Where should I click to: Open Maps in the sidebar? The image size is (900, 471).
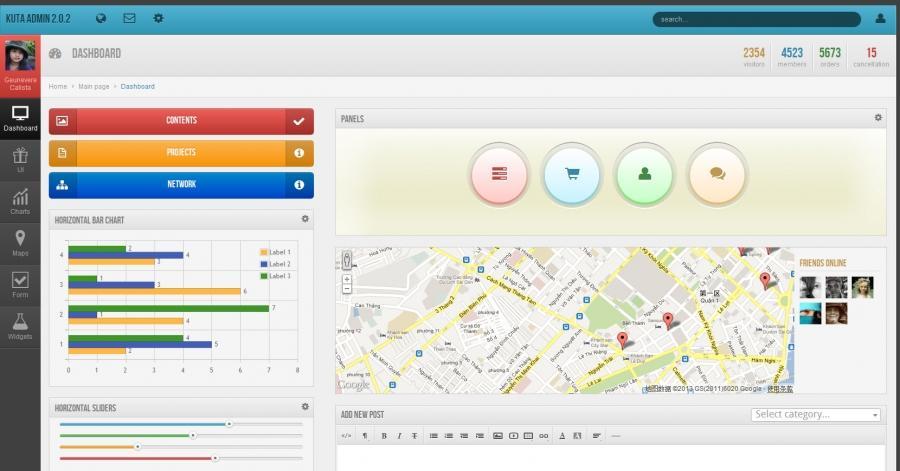[x=20, y=244]
